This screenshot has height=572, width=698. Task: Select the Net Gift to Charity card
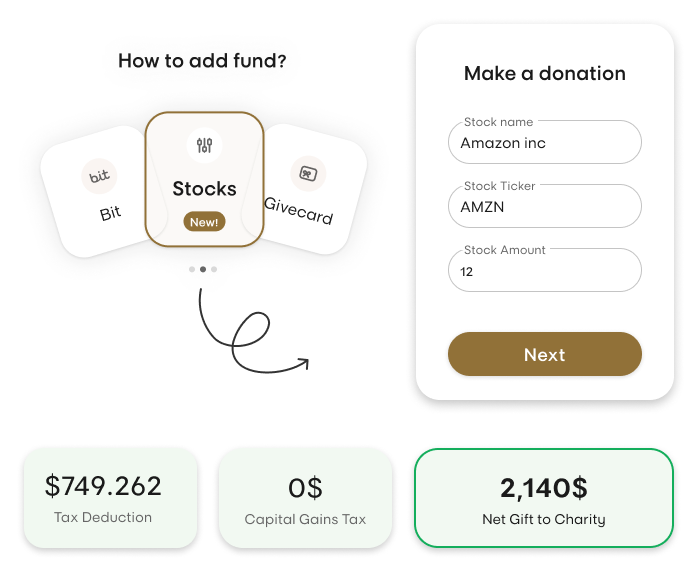[544, 498]
